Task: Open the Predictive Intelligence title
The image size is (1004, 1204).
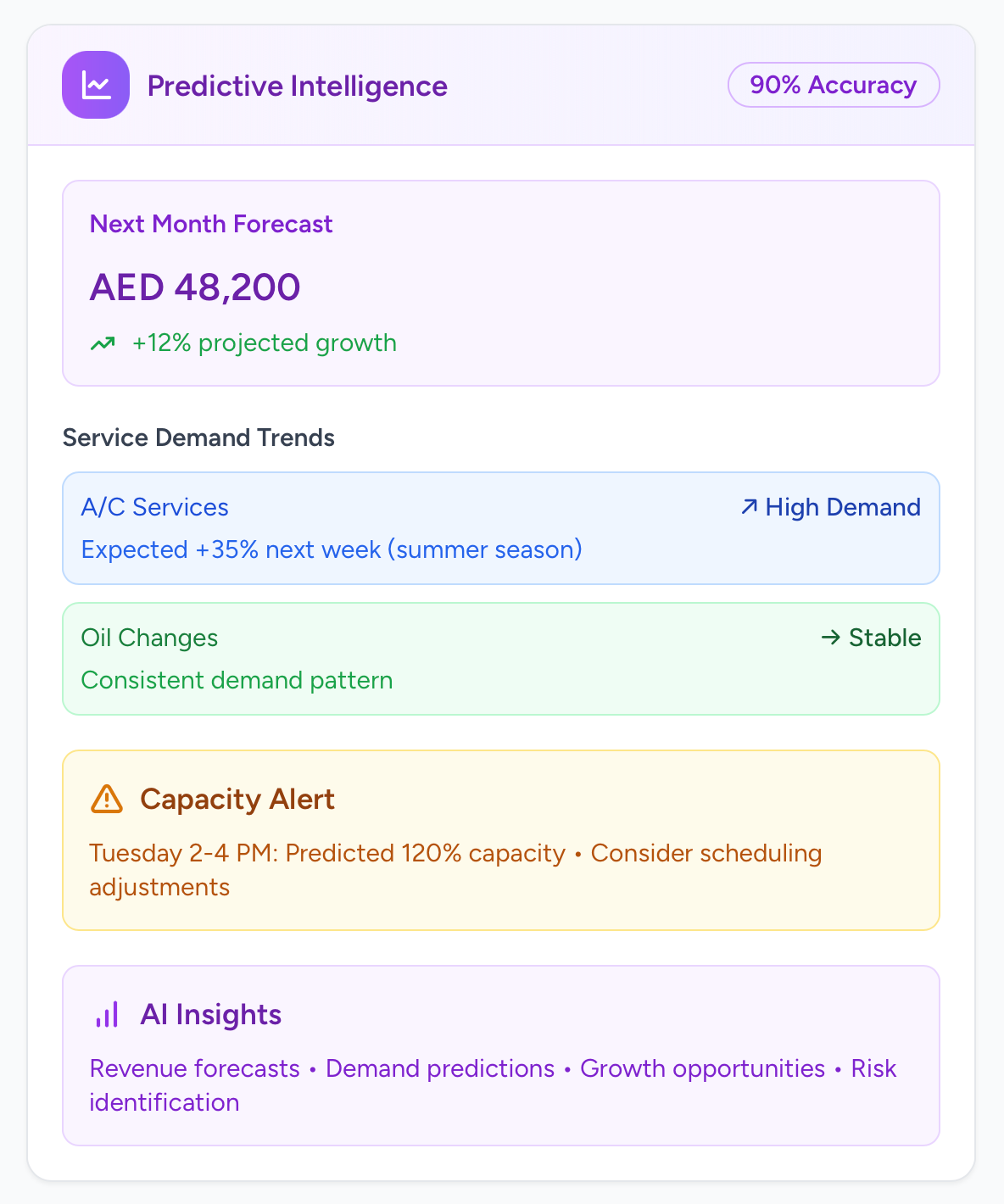Action: pos(298,86)
